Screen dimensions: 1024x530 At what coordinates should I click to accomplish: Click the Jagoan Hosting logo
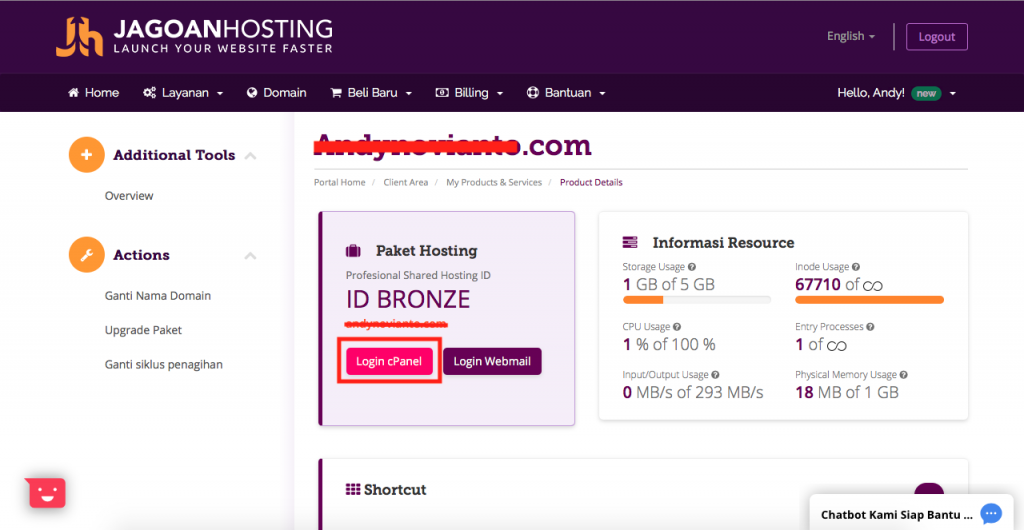point(194,37)
